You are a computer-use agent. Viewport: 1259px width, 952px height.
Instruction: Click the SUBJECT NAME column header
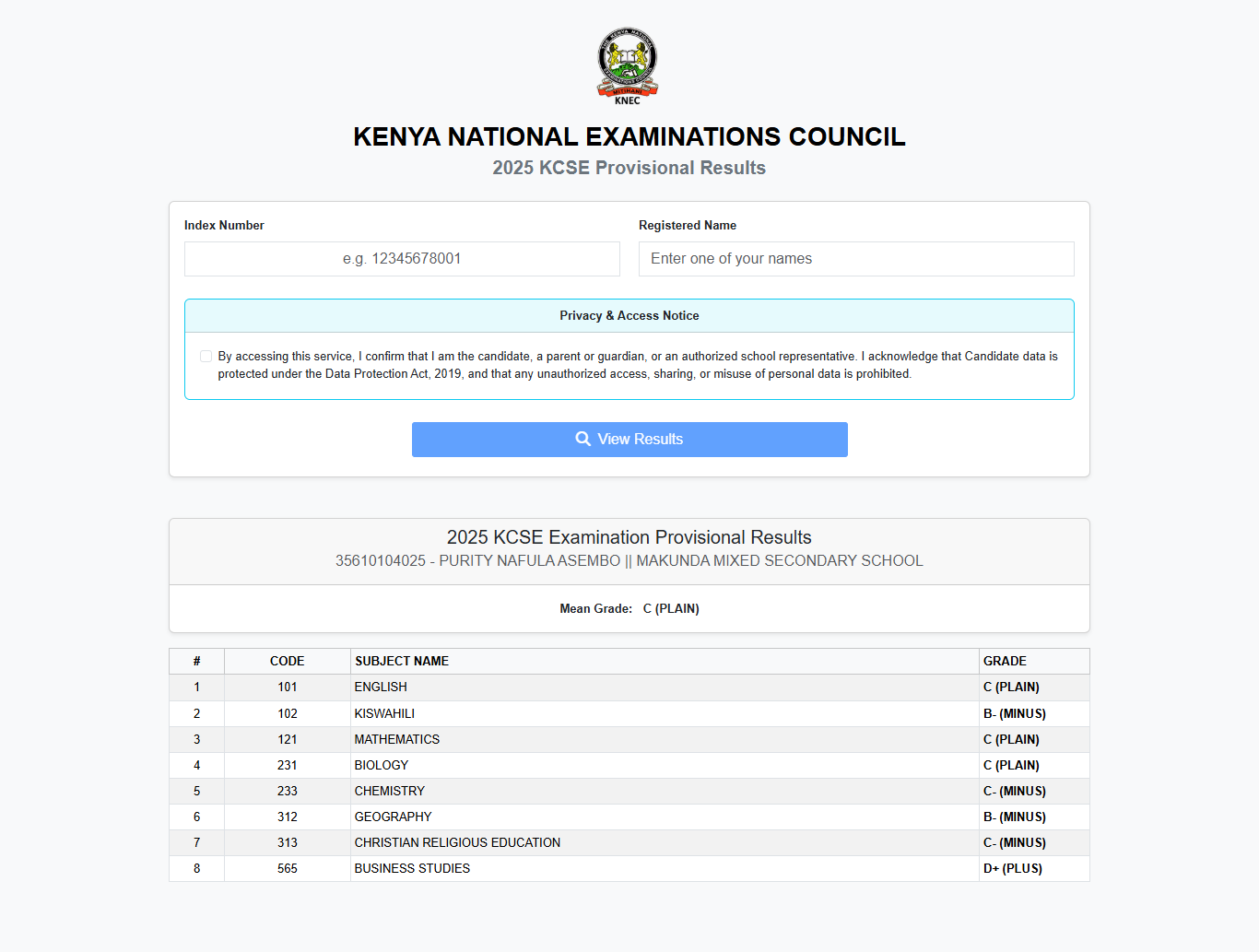[402, 662]
